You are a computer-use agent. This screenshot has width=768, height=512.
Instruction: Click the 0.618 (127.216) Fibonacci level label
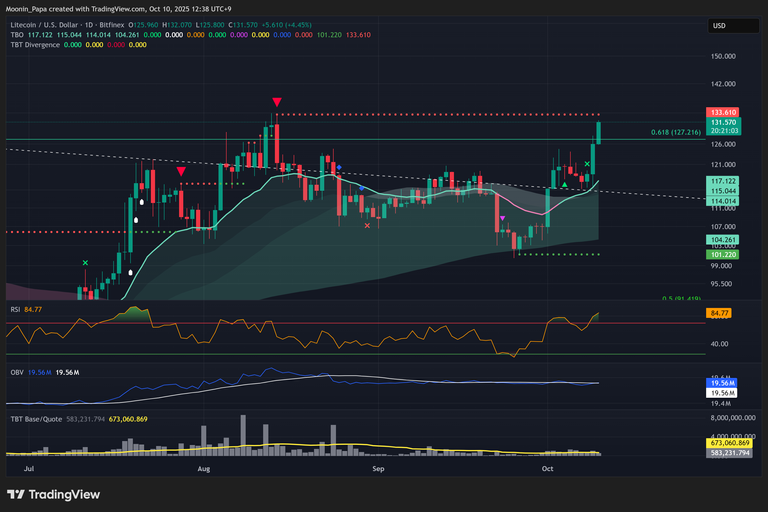676,132
